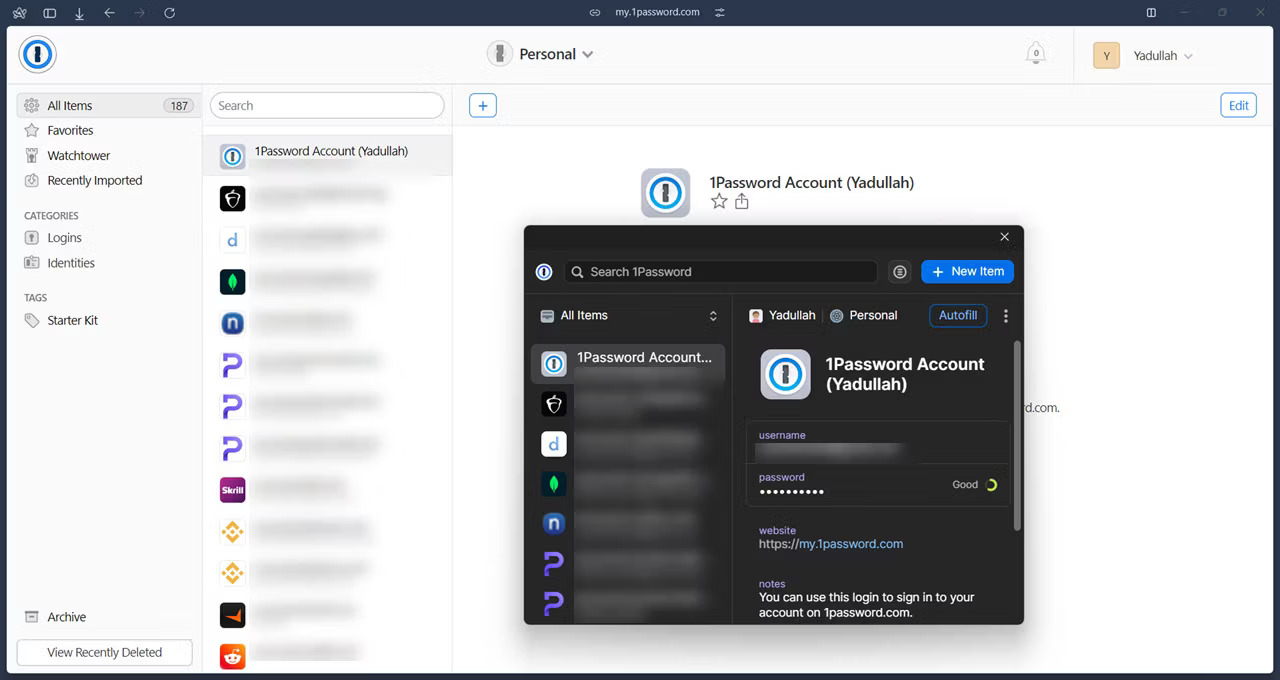Toggle the favorite star on 1Password Account
1280x680 pixels.
pyautogui.click(x=719, y=201)
